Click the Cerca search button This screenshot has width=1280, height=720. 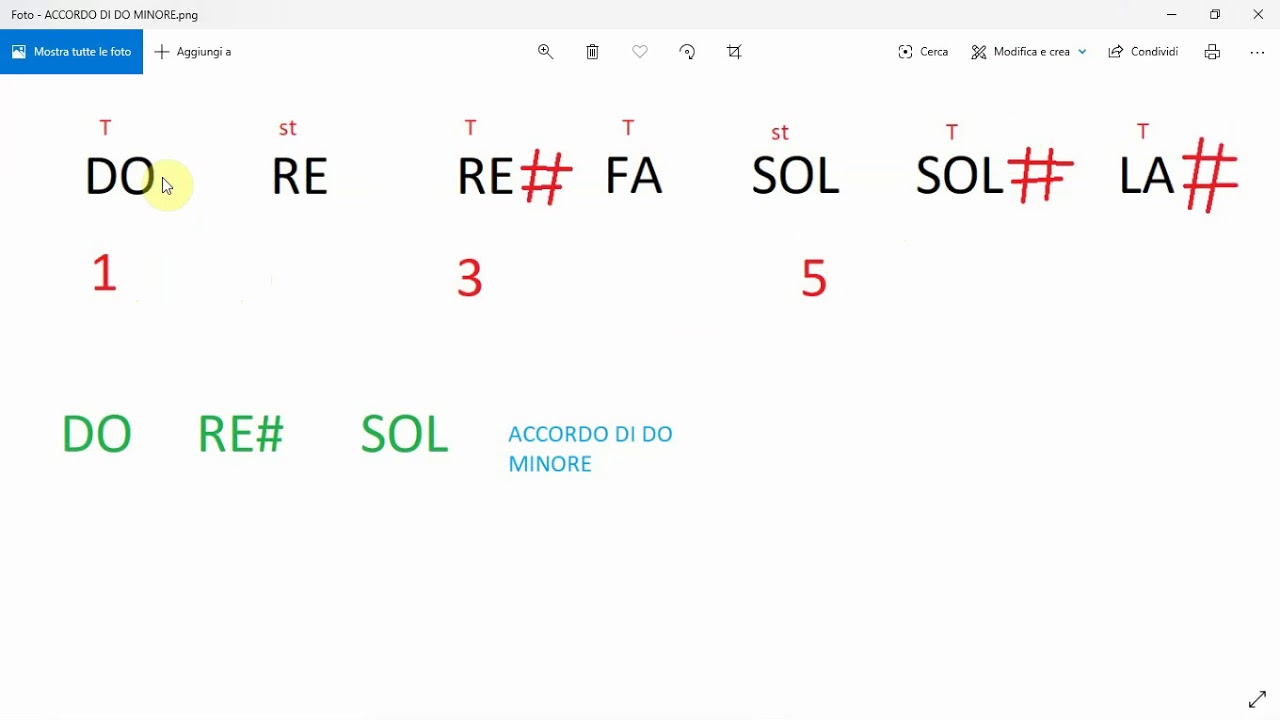click(923, 52)
